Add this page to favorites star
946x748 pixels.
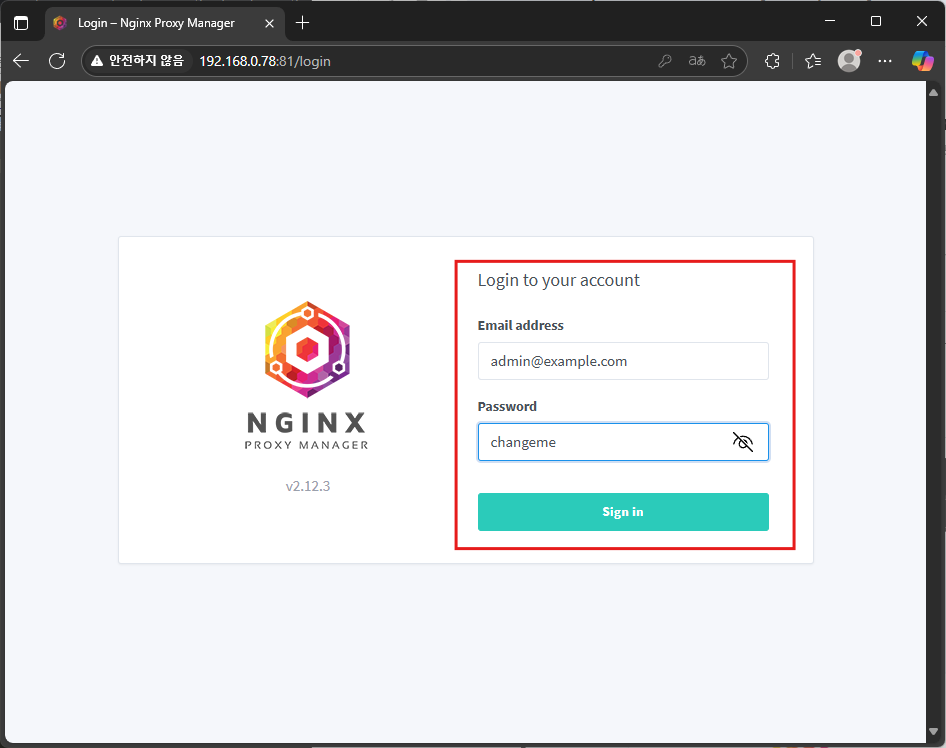[x=729, y=61]
